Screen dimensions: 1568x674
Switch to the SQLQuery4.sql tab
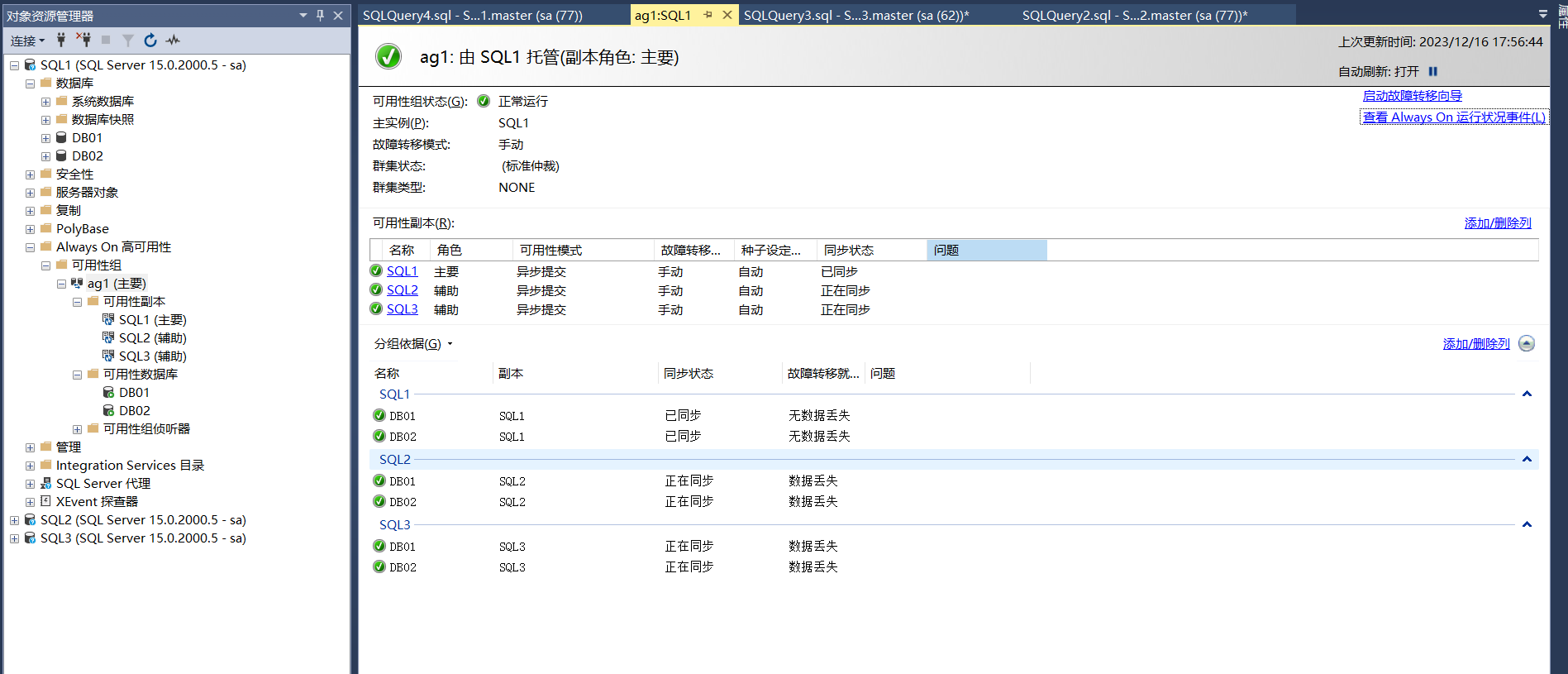pos(473,15)
